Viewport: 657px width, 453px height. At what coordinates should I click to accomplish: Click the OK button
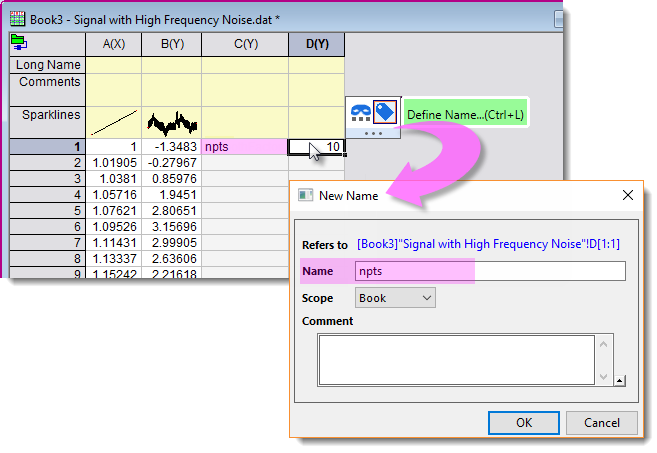point(524,422)
